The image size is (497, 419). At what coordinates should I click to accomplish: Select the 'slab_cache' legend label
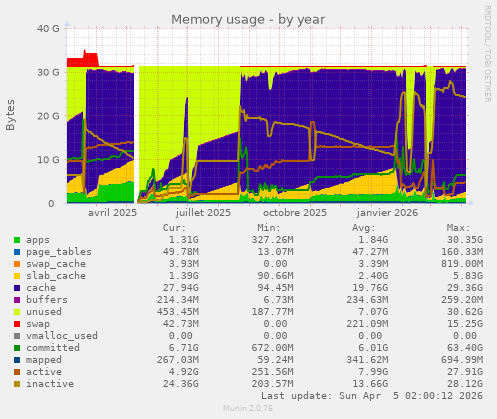pos(56,276)
